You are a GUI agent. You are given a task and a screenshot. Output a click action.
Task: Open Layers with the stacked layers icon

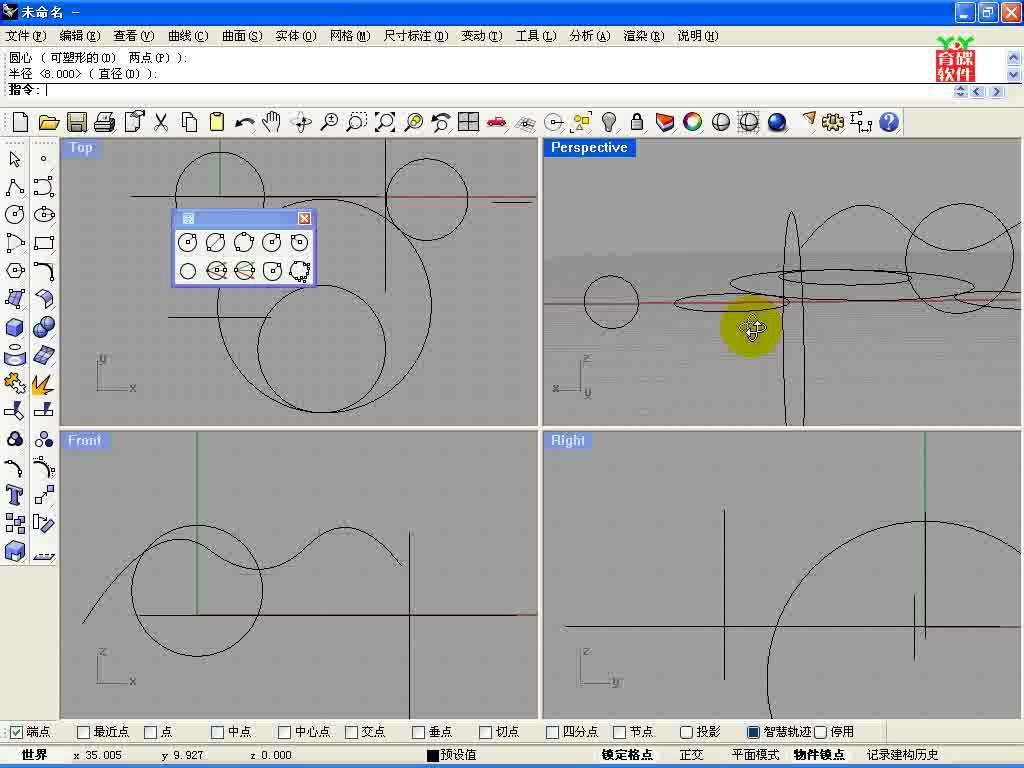665,122
